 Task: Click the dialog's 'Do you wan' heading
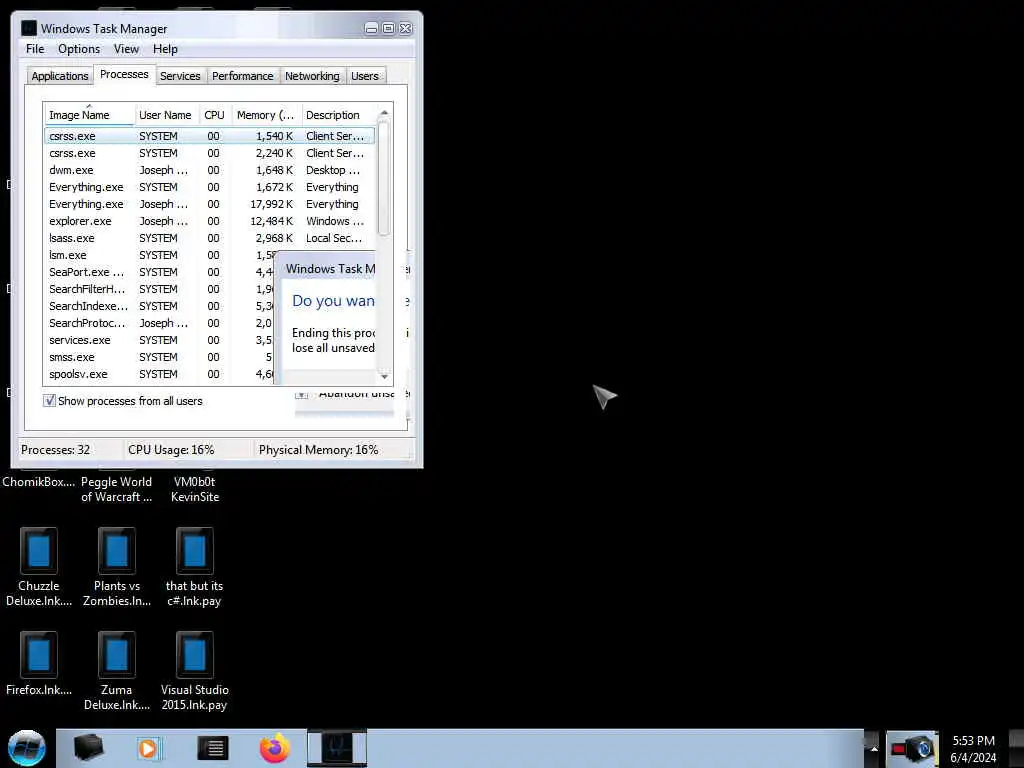point(333,301)
